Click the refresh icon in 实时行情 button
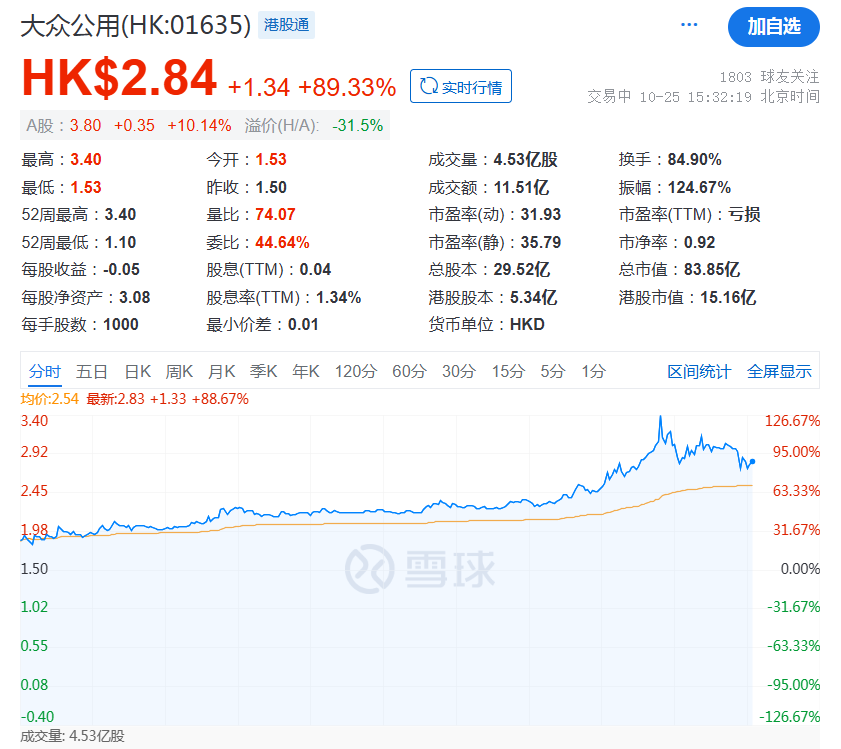 [x=429, y=87]
